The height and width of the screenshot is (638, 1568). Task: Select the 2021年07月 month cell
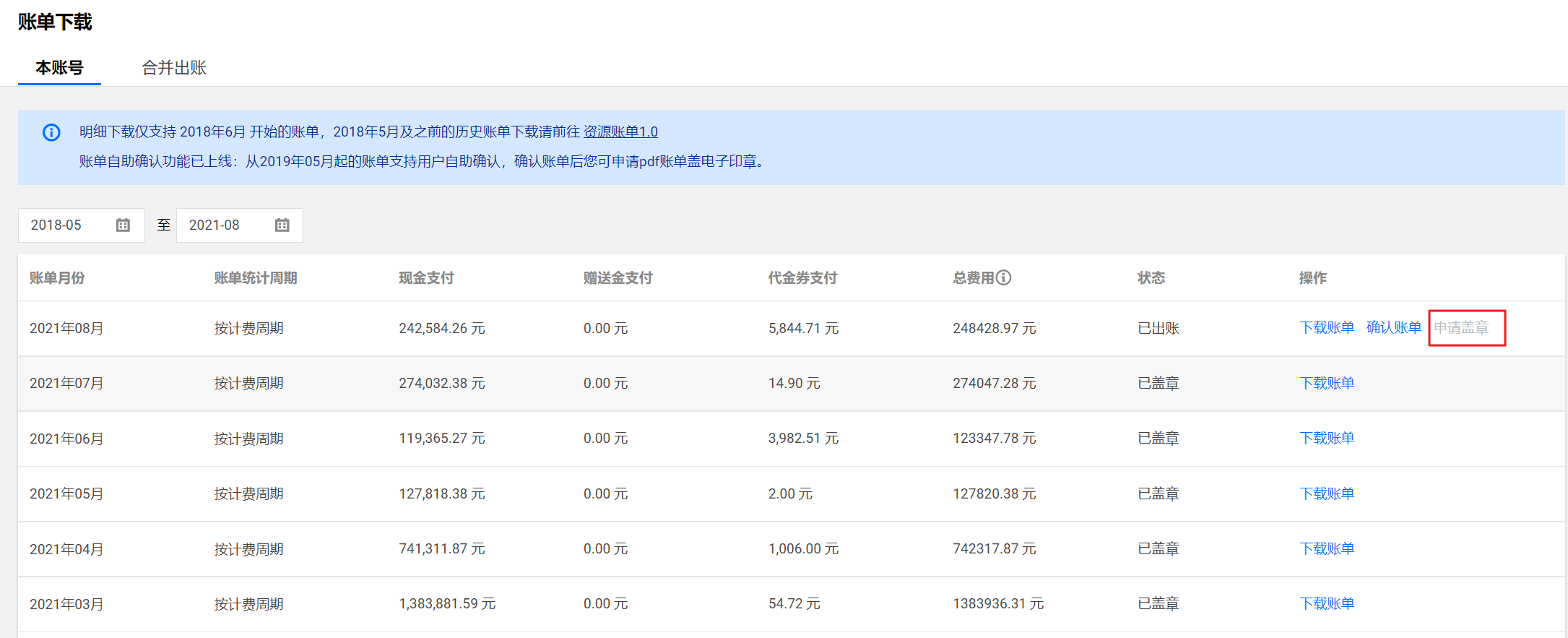pos(66,383)
